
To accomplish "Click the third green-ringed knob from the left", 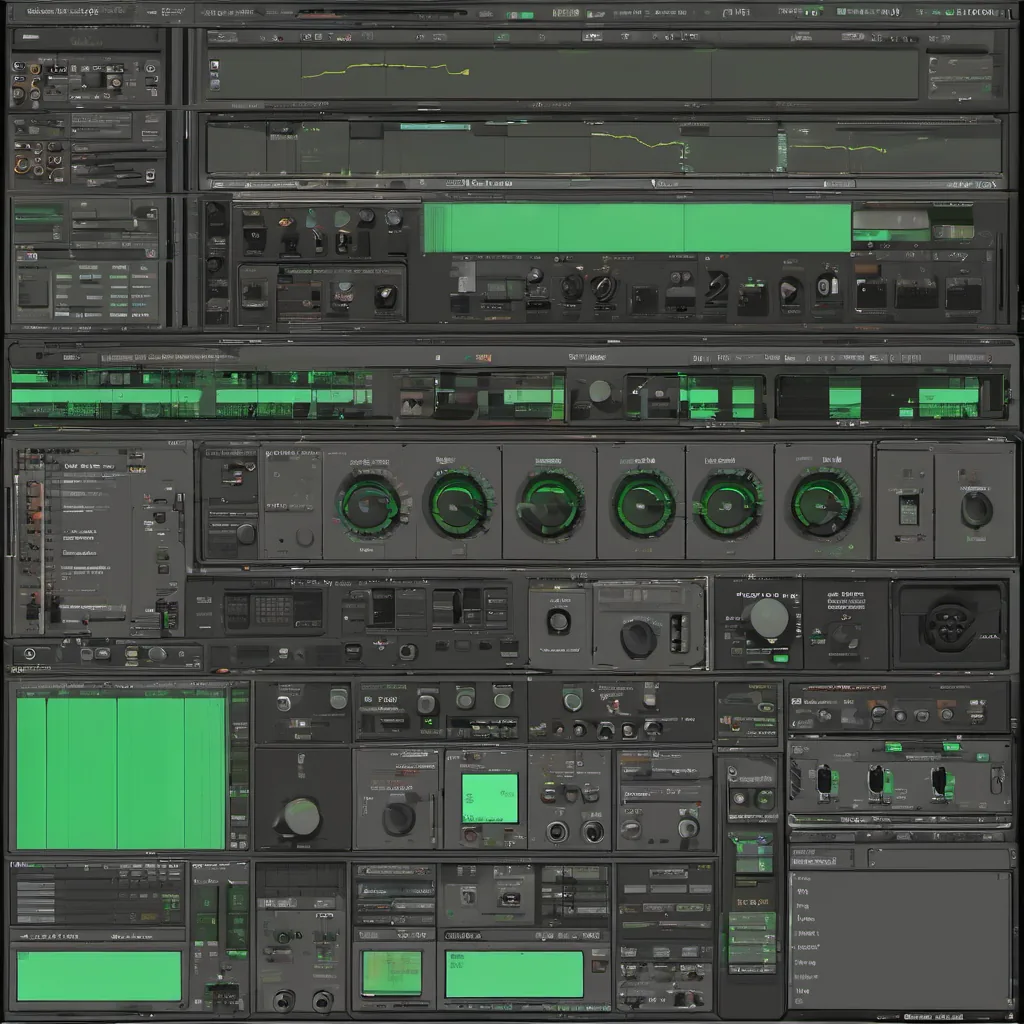I will point(549,504).
